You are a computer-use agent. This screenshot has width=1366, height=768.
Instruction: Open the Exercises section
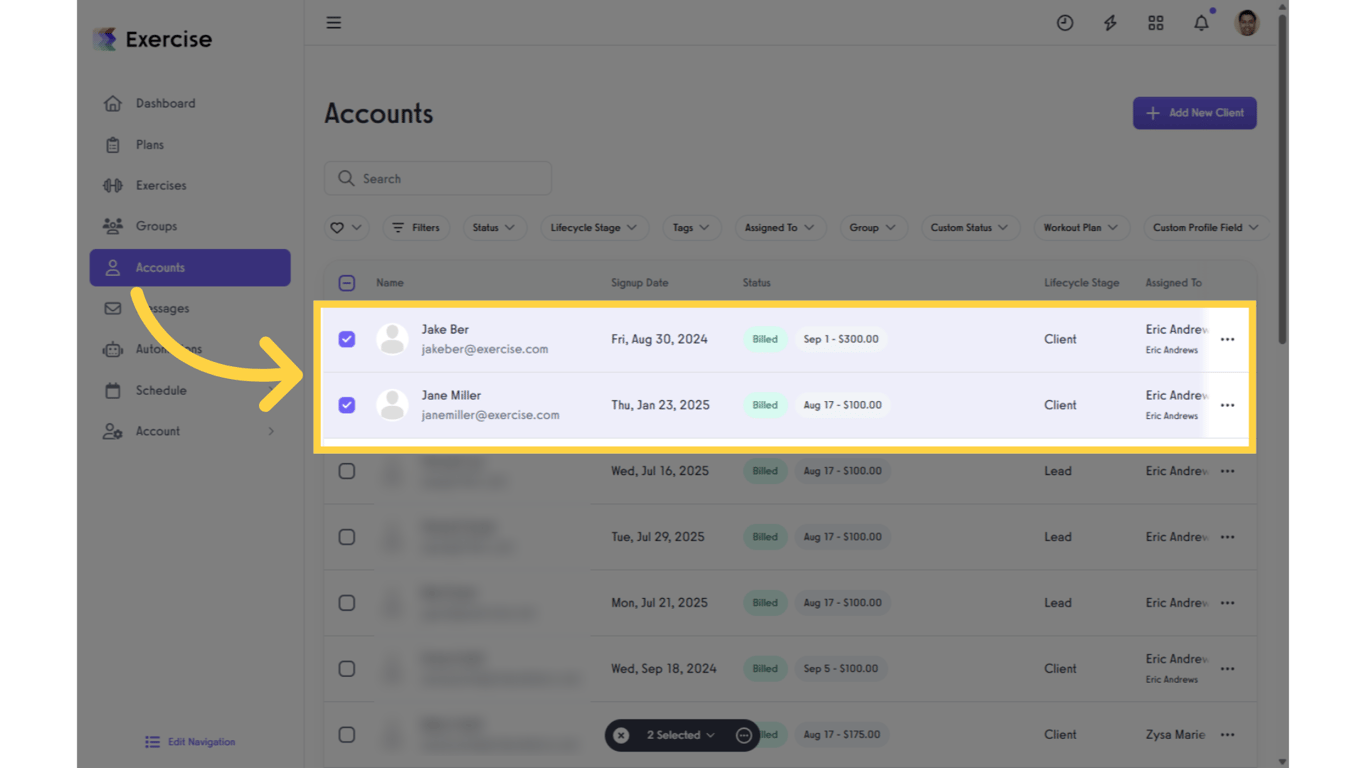pyautogui.click(x=161, y=185)
